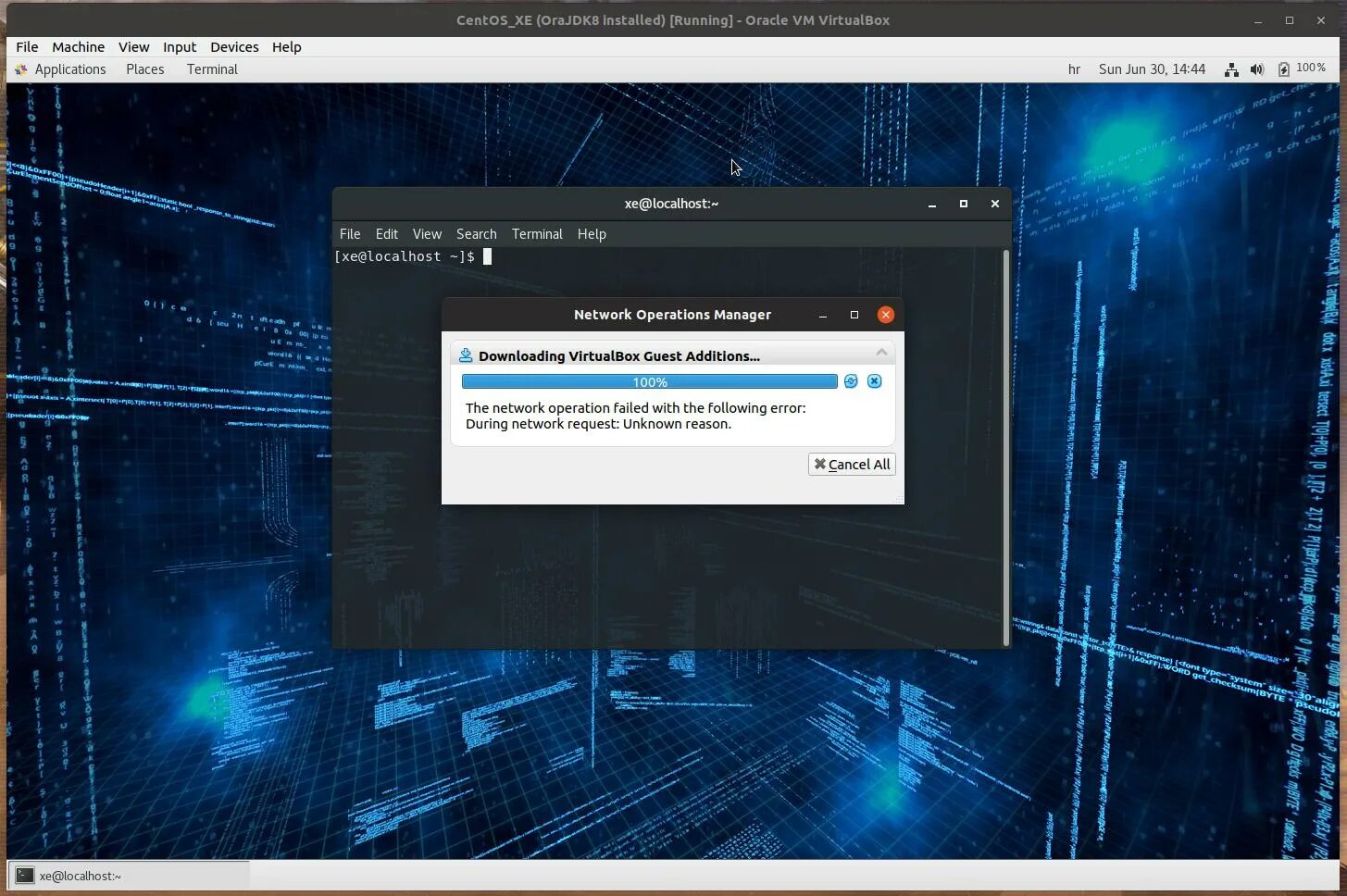Open the volume speaker icon
1347x896 pixels.
pos(1256,69)
